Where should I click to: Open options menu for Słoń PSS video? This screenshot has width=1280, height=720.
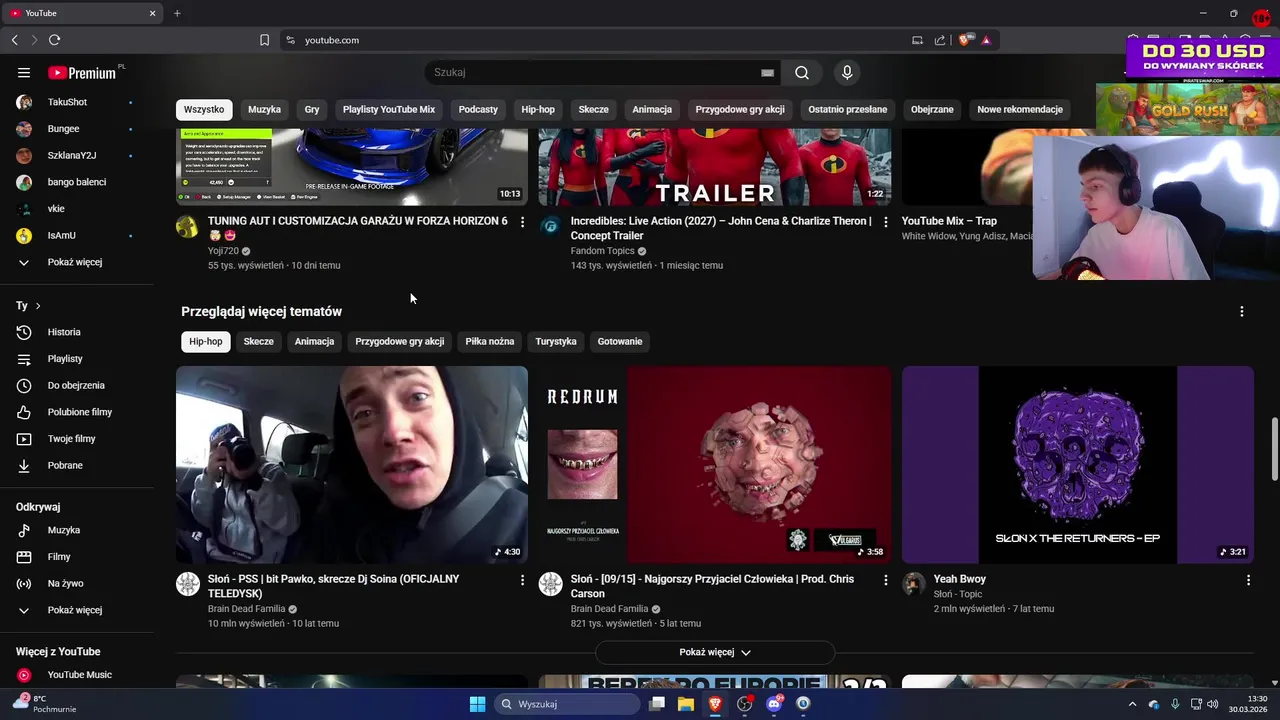pos(522,580)
